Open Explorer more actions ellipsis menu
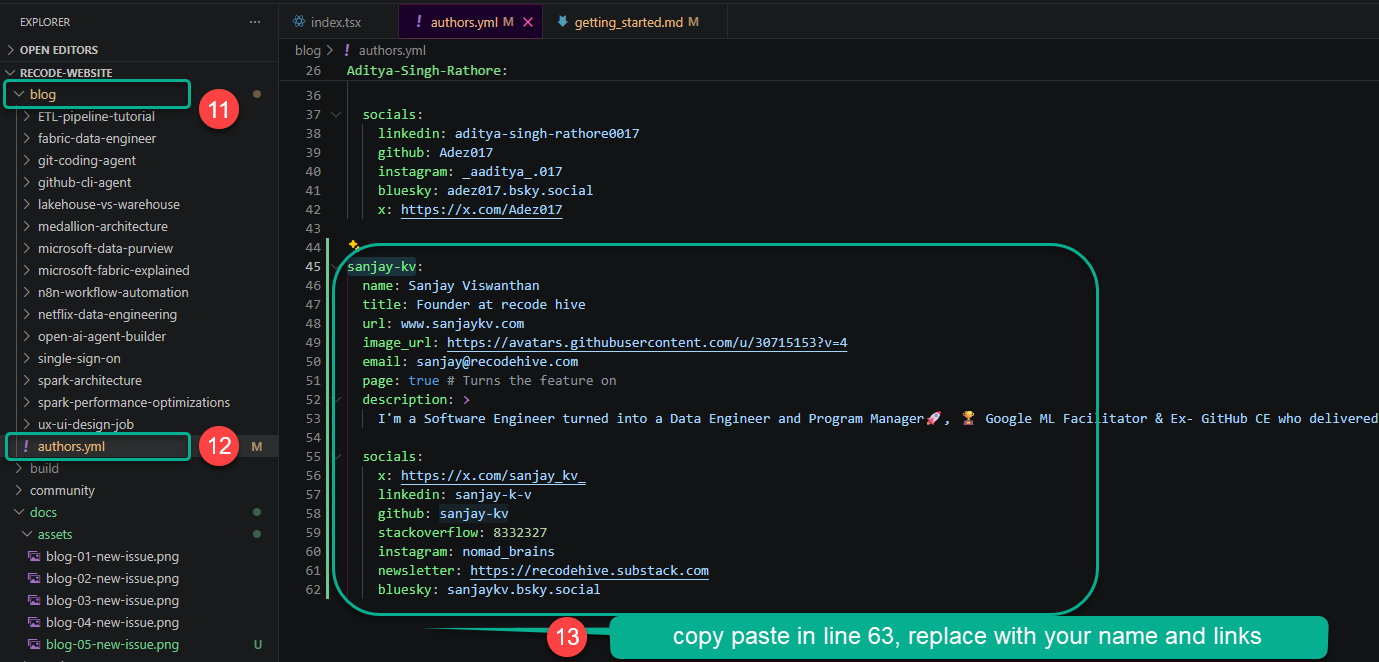1379x662 pixels. [255, 21]
